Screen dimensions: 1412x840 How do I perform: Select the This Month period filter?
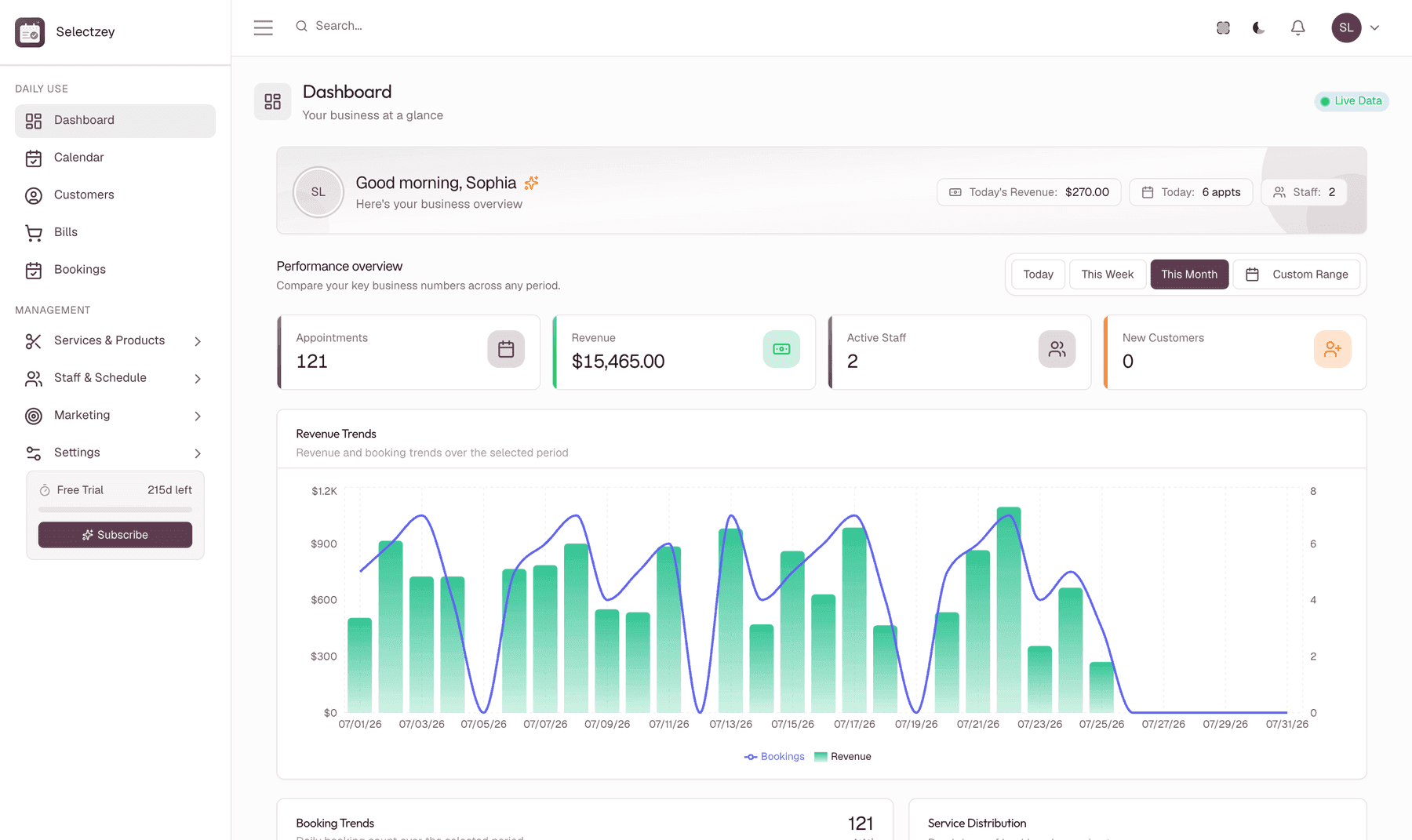pos(1189,275)
